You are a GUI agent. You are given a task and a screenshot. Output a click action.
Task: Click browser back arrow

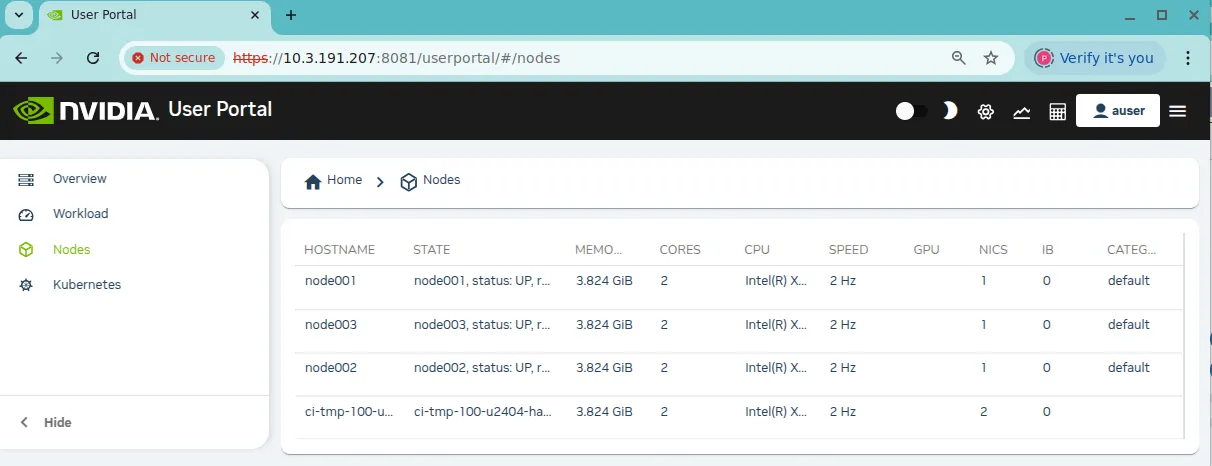(22, 58)
